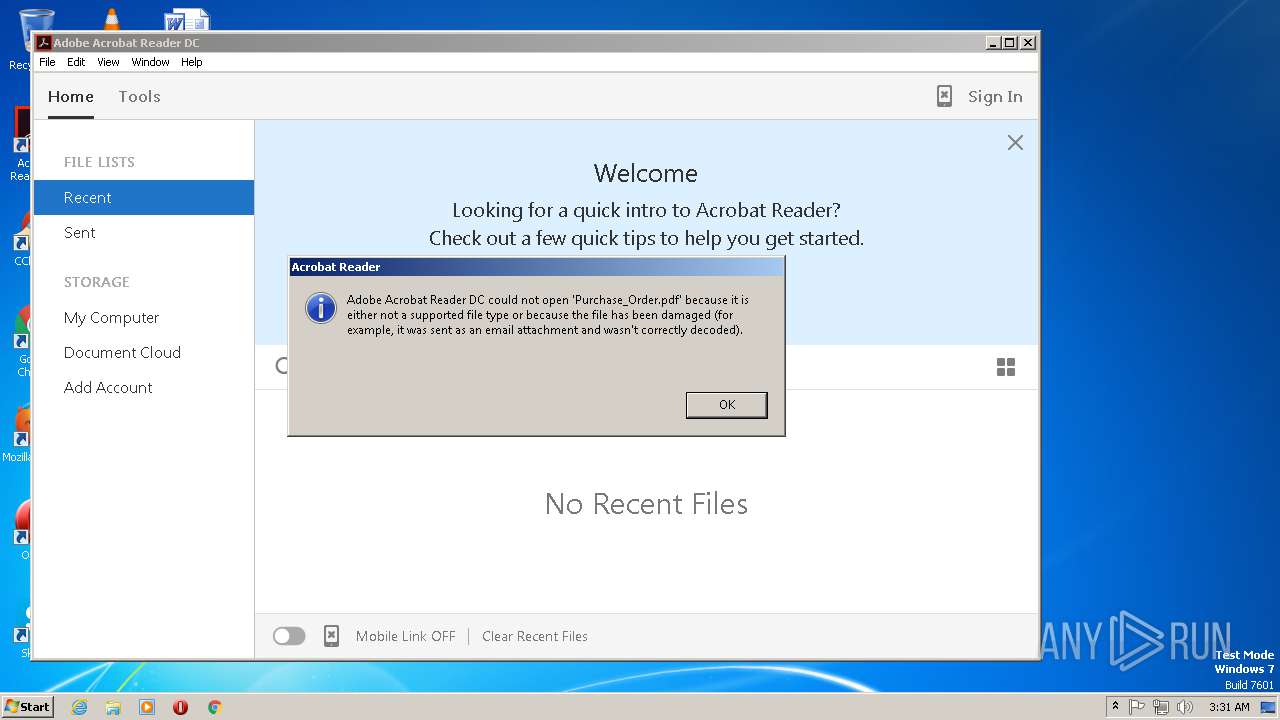1280x720 pixels.
Task: Open the Word document on the desktop
Action: click(x=187, y=19)
